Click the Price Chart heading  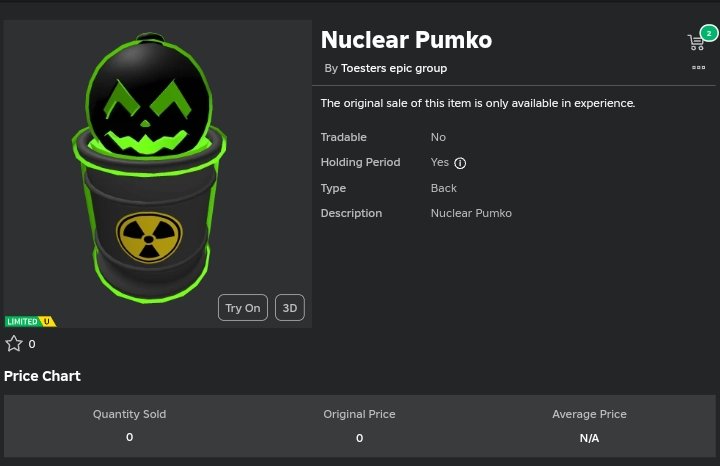coord(42,376)
